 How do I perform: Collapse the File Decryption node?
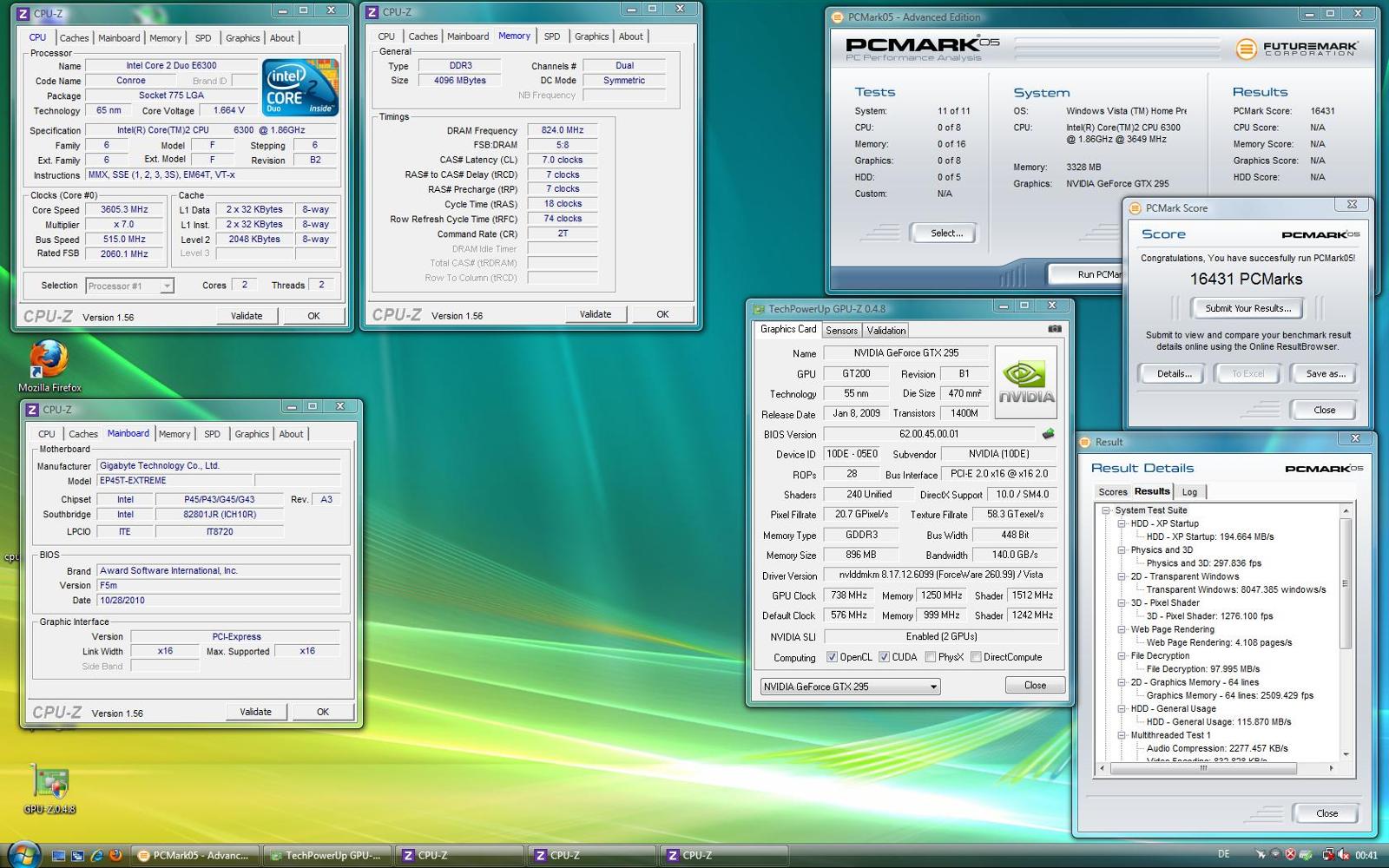coord(1122,655)
